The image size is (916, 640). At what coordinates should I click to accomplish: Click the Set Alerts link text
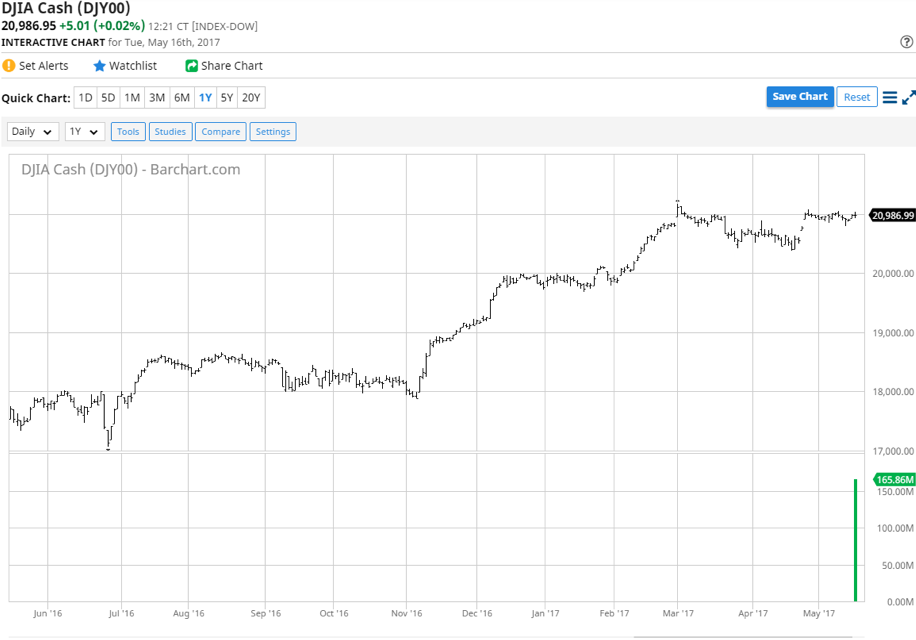coord(43,66)
